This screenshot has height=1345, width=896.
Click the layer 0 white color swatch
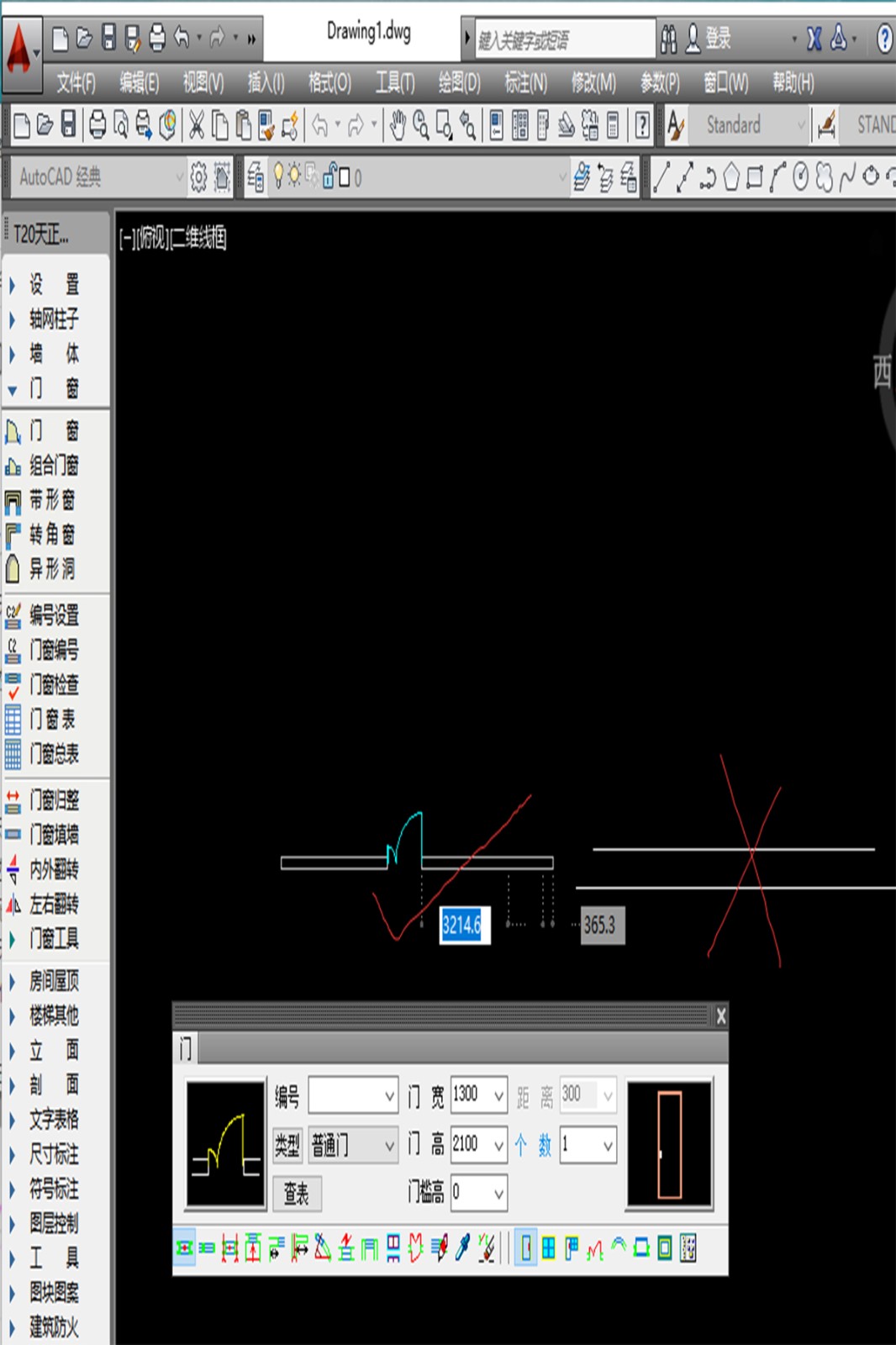pos(344,177)
